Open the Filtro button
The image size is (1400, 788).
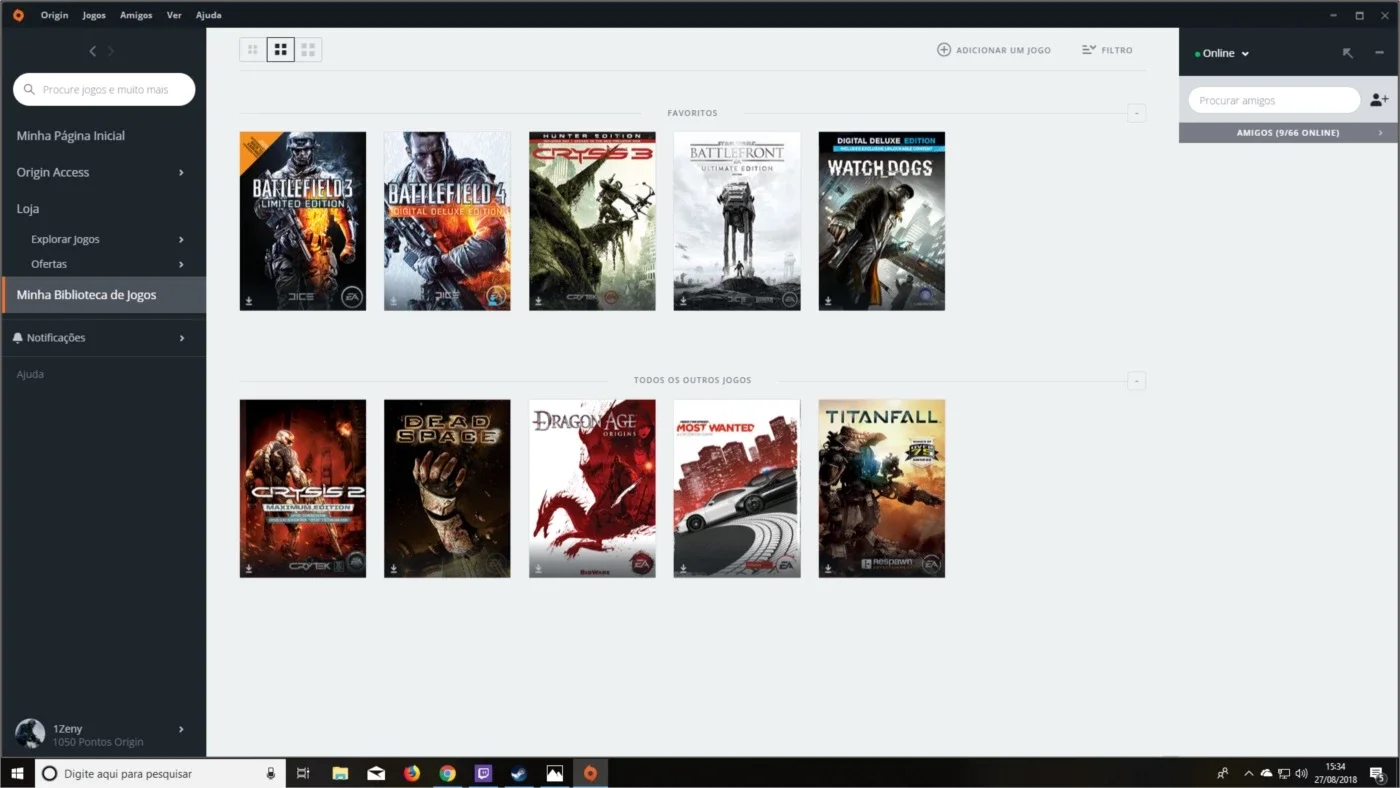click(1107, 50)
